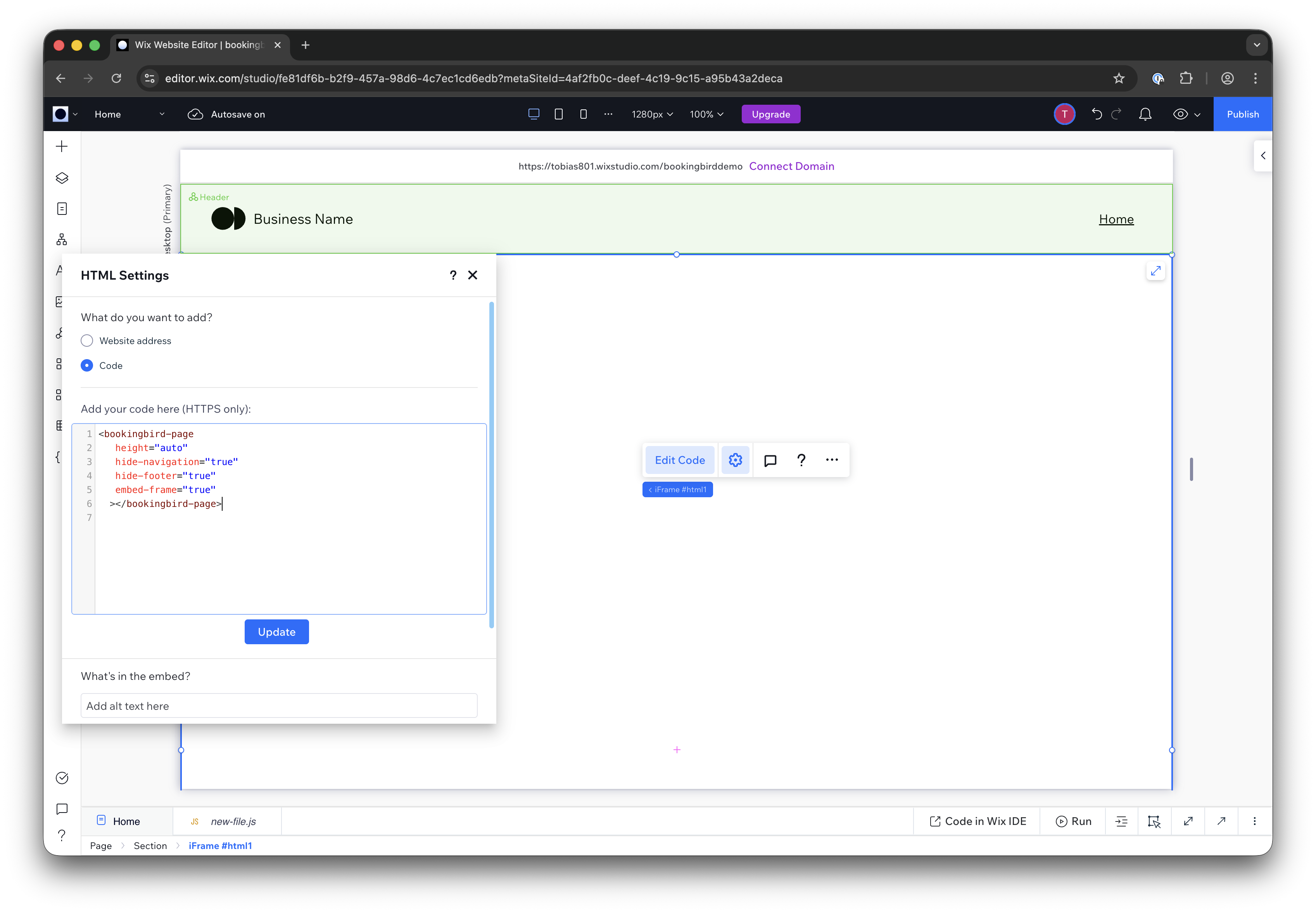Open the Layers panel icon
This screenshot has width=1316, height=913.
click(62, 178)
